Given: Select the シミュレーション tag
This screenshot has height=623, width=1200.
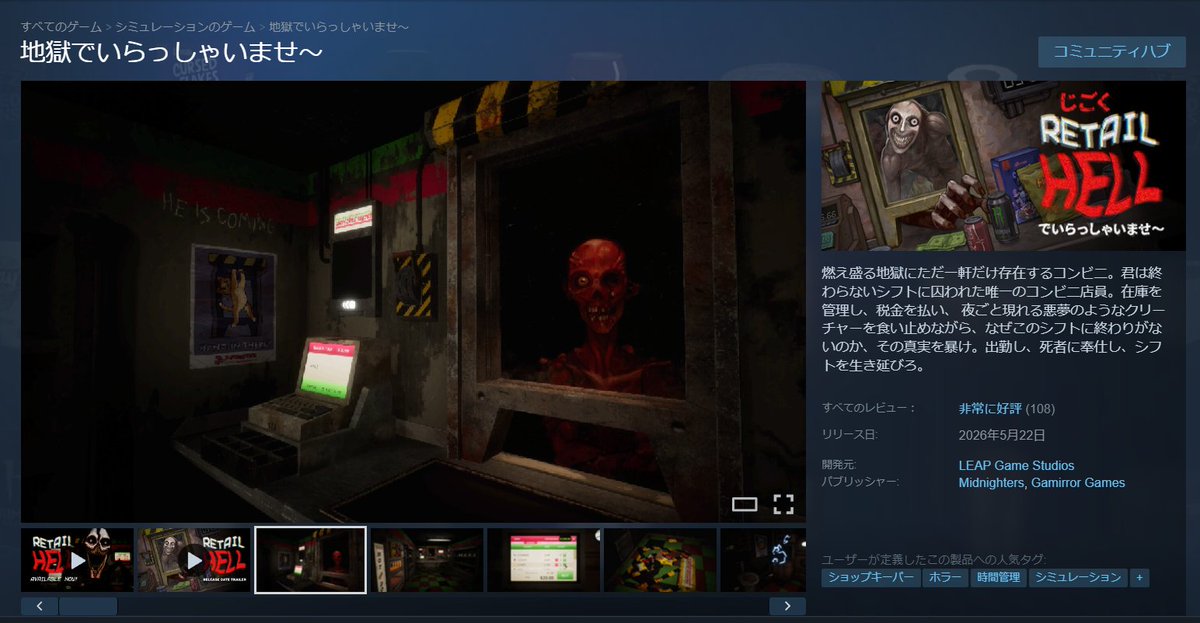Looking at the screenshot, I should [1078, 578].
